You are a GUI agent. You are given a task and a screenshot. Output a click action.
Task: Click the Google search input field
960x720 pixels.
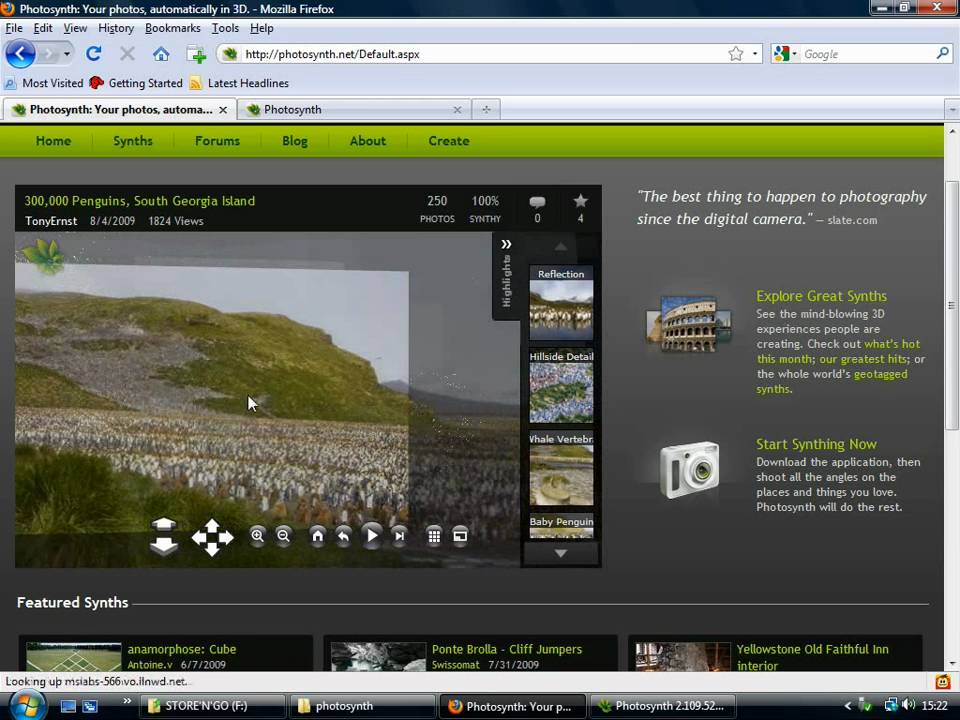[866, 54]
